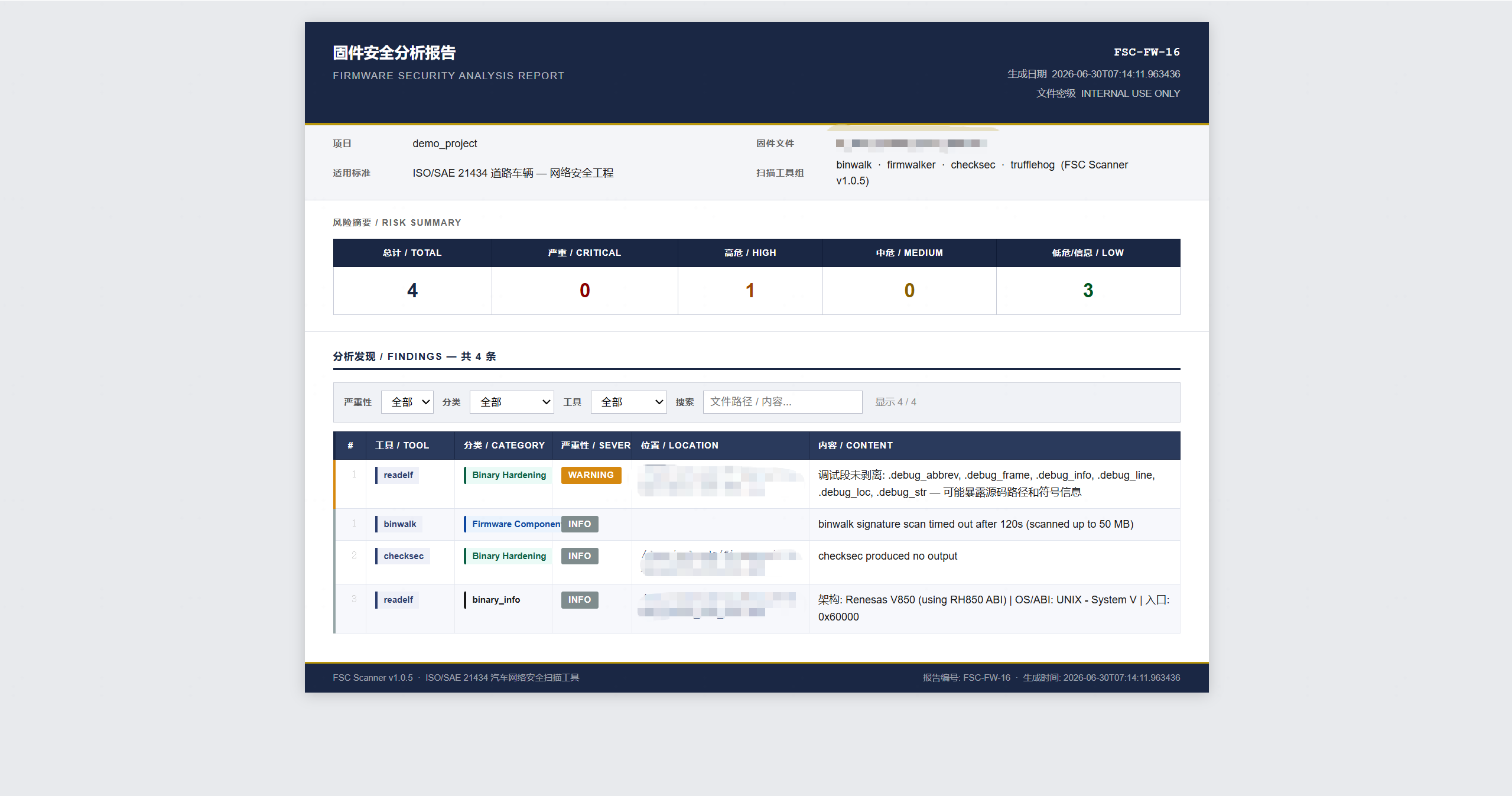1512x796 pixels.
Task: Click the 风险摘要 / RISK SUMMARY heading
Action: [x=396, y=223]
